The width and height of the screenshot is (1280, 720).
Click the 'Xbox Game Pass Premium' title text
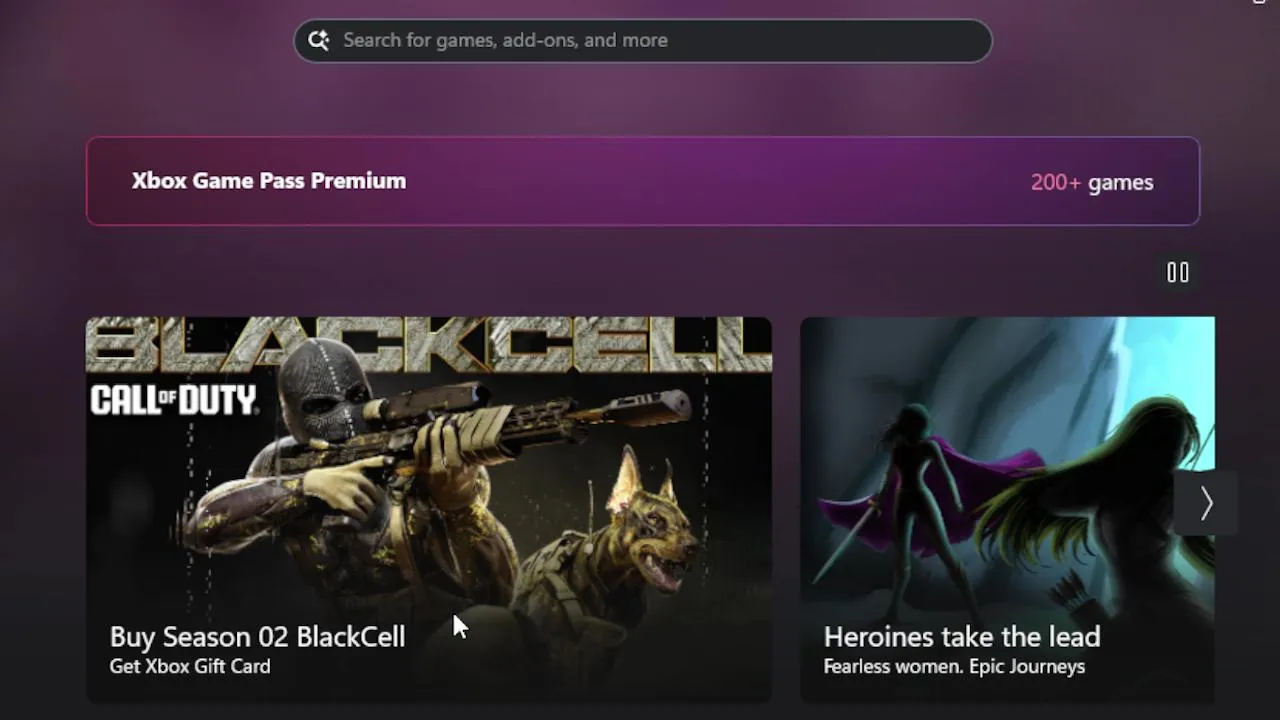[269, 181]
